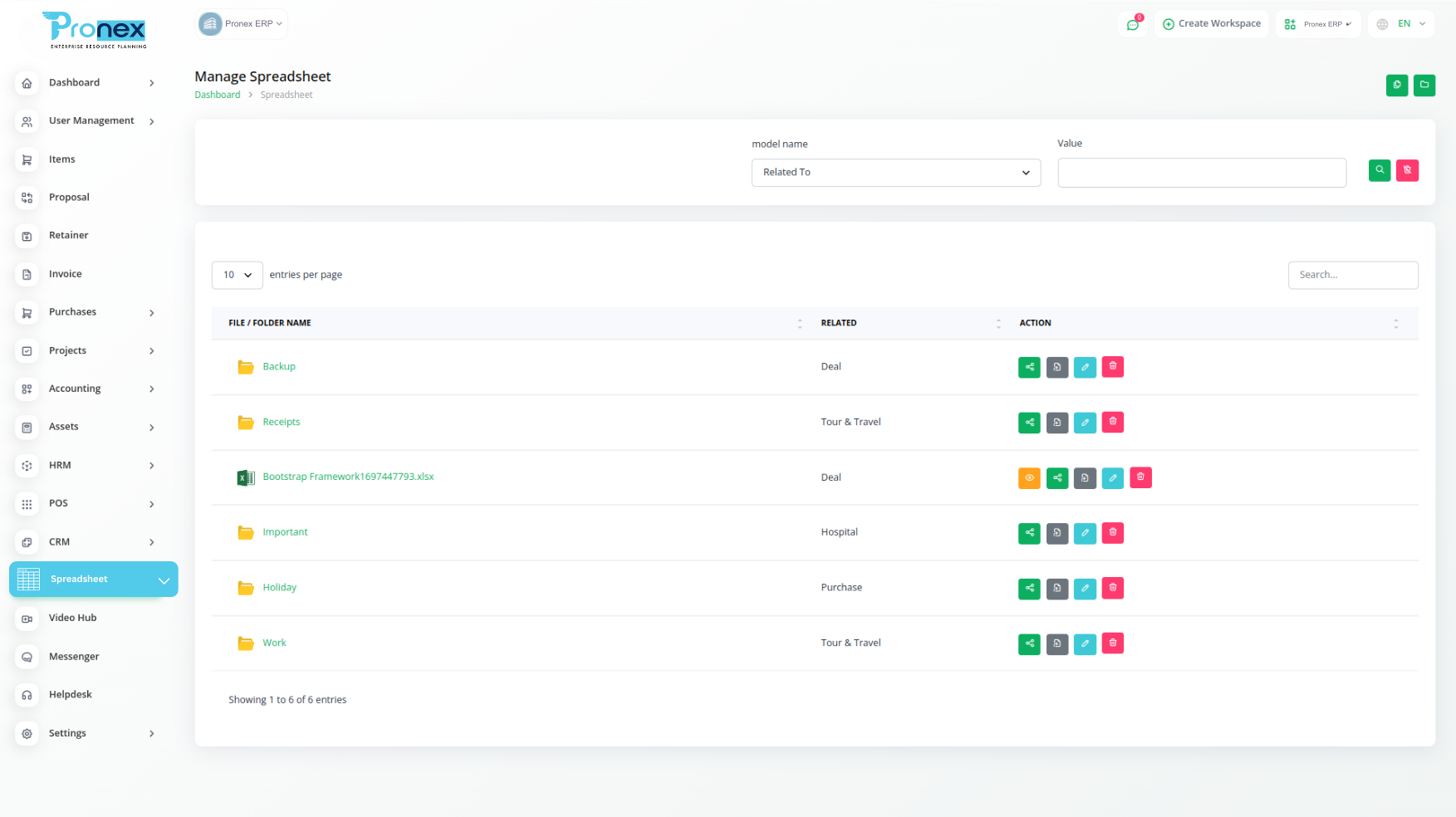The width and height of the screenshot is (1456, 817).
Task: Share the Receipts folder
Action: point(1029,423)
